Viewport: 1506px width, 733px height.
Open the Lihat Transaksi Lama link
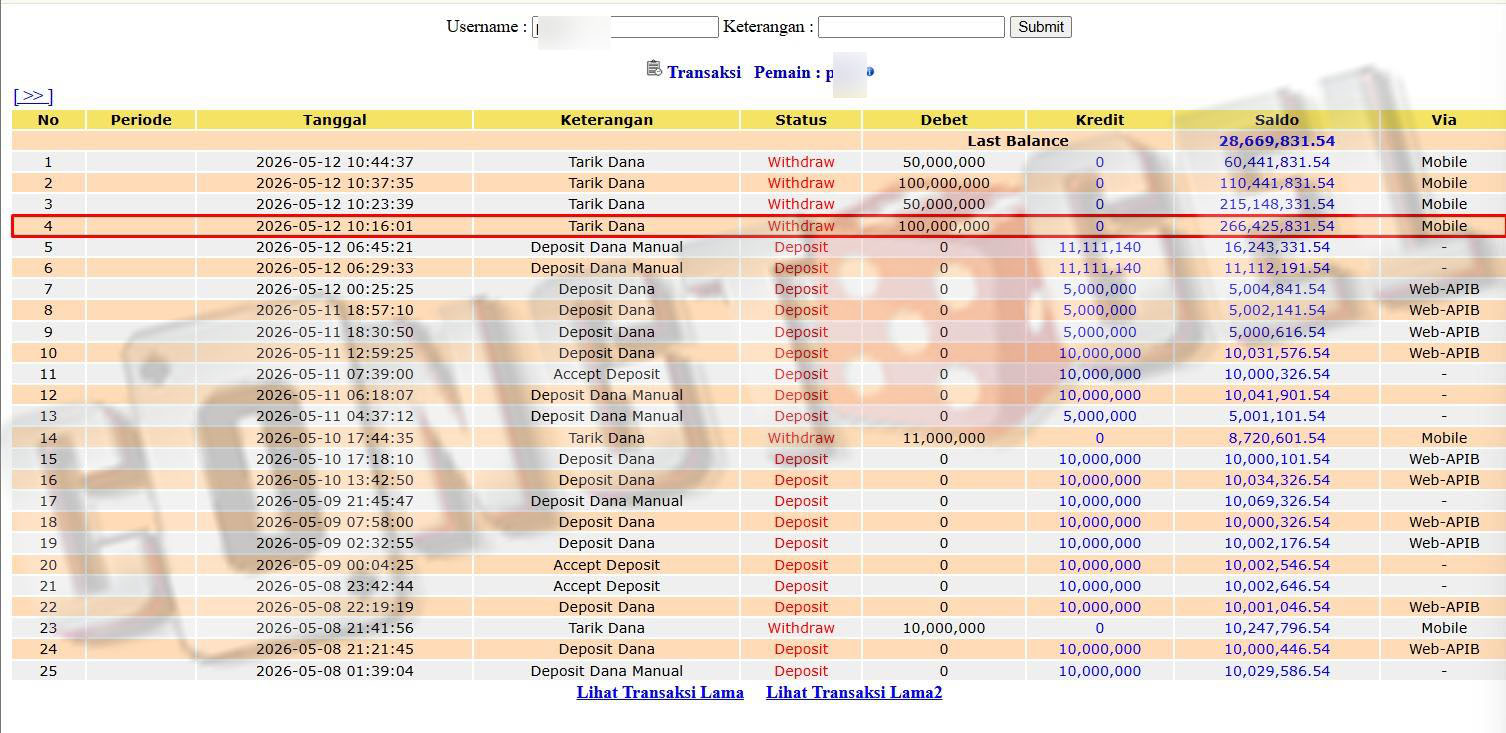click(660, 692)
